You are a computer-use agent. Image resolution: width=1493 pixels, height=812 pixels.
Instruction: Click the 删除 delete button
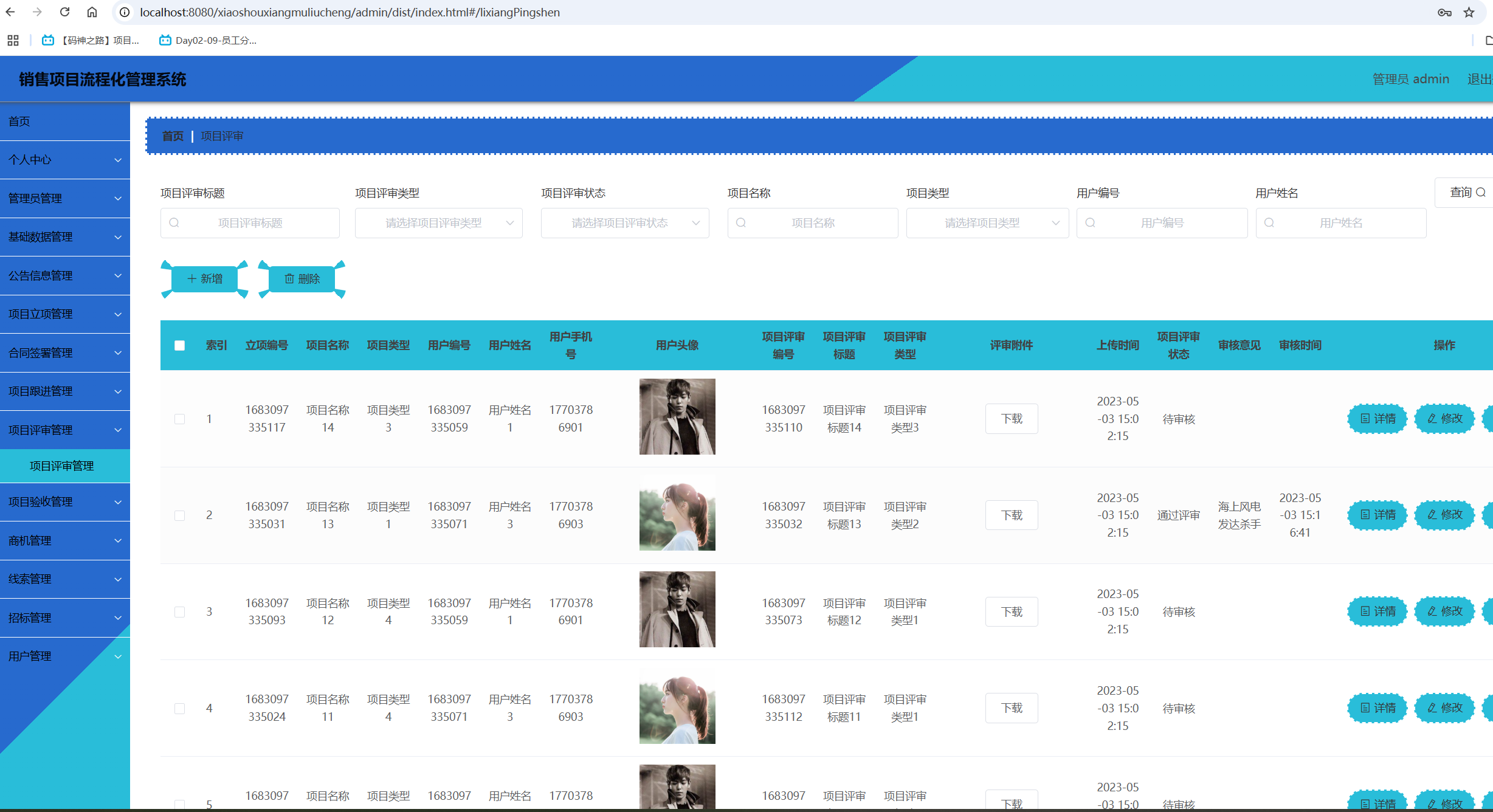302,279
